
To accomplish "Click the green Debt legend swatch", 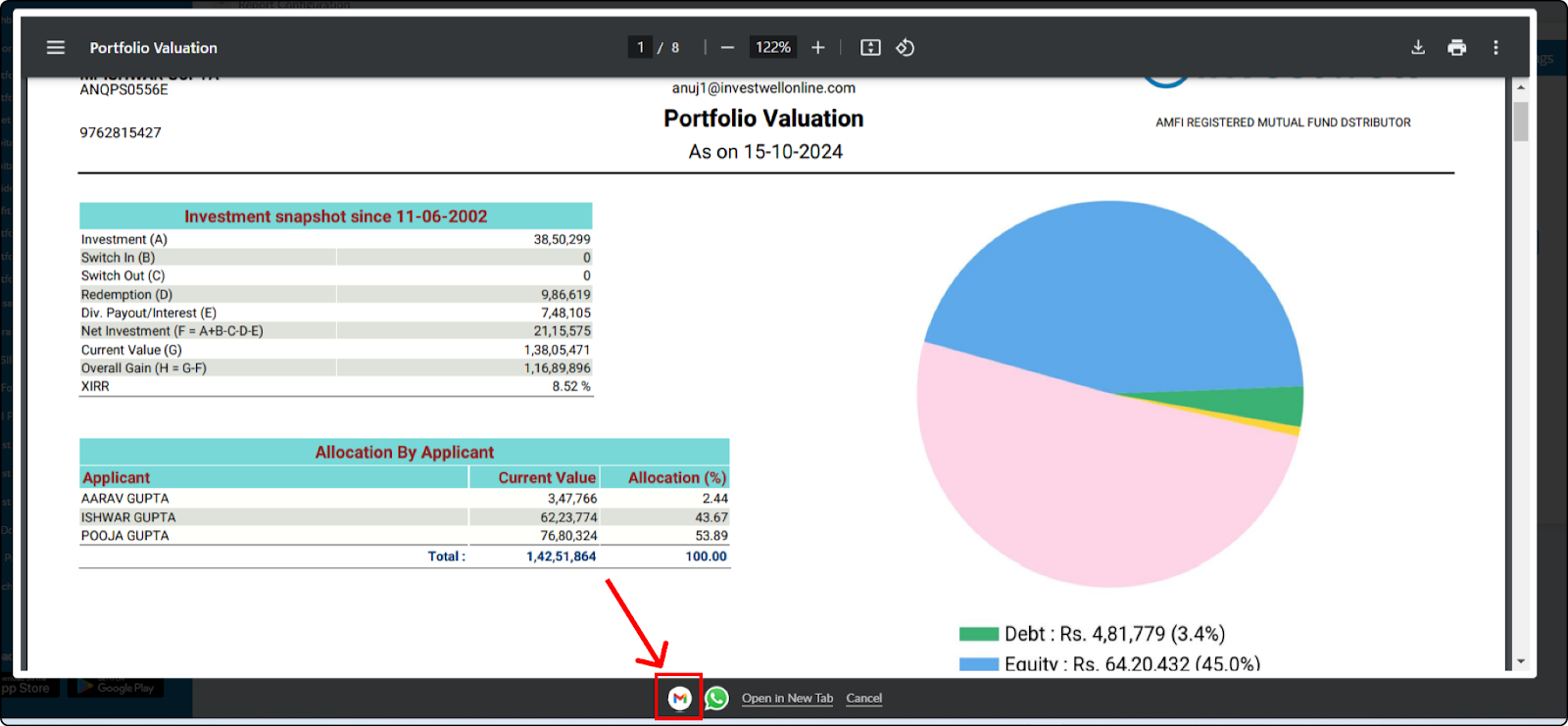I will [978, 634].
